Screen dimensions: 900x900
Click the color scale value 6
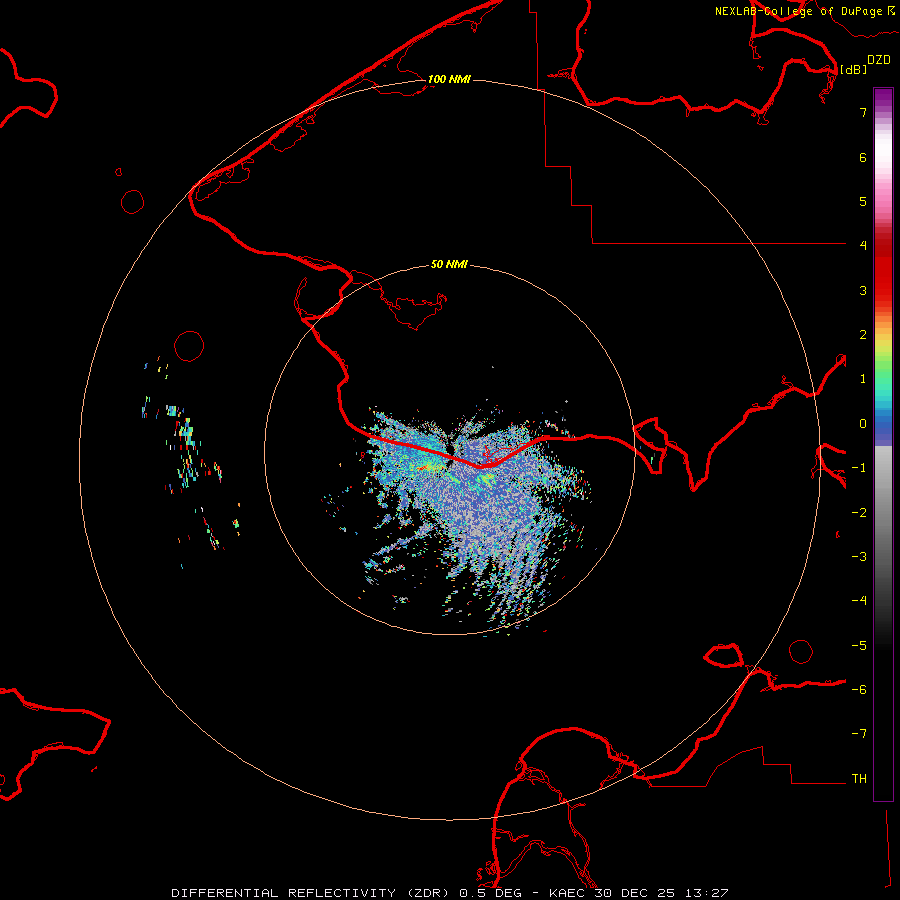863,157
